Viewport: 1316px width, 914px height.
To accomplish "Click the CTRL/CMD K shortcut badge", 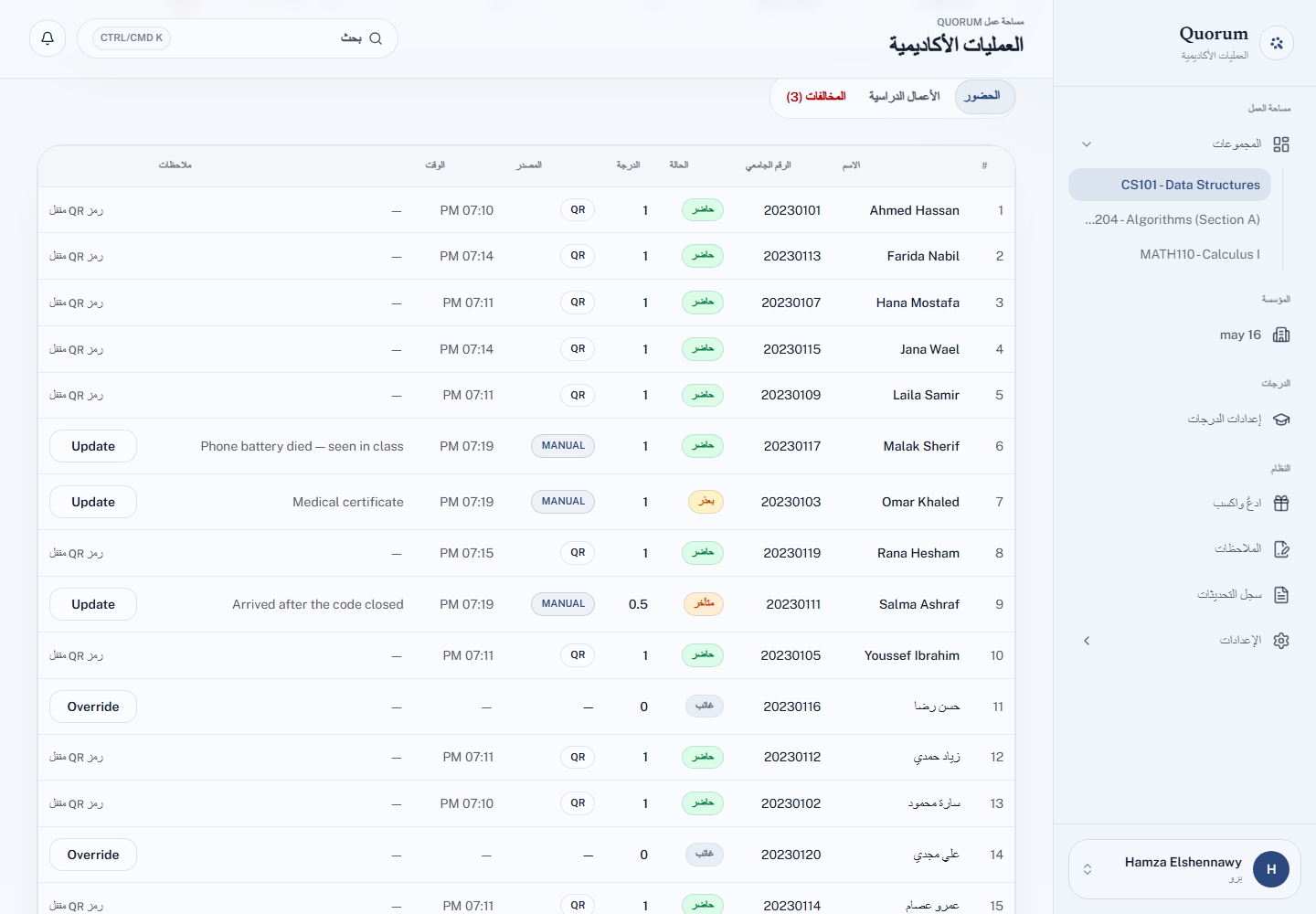I will tap(132, 38).
